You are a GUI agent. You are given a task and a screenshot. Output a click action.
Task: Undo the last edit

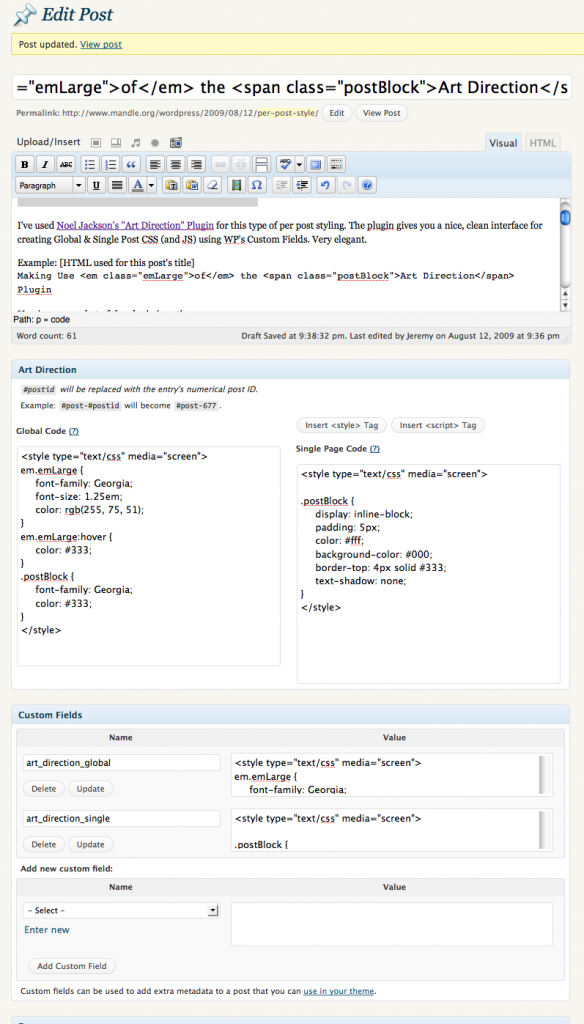pos(325,185)
